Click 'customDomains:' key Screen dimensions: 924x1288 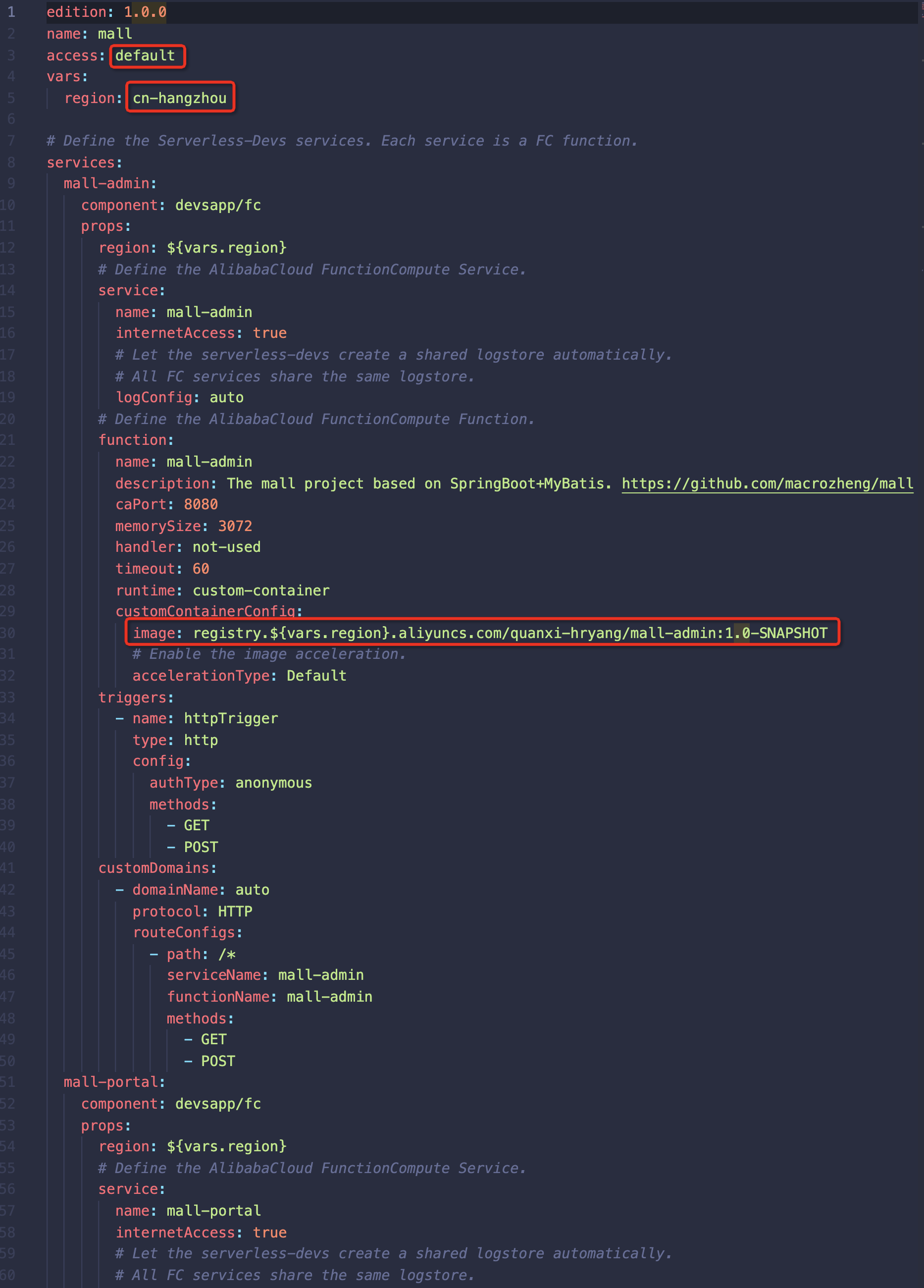tap(157, 868)
